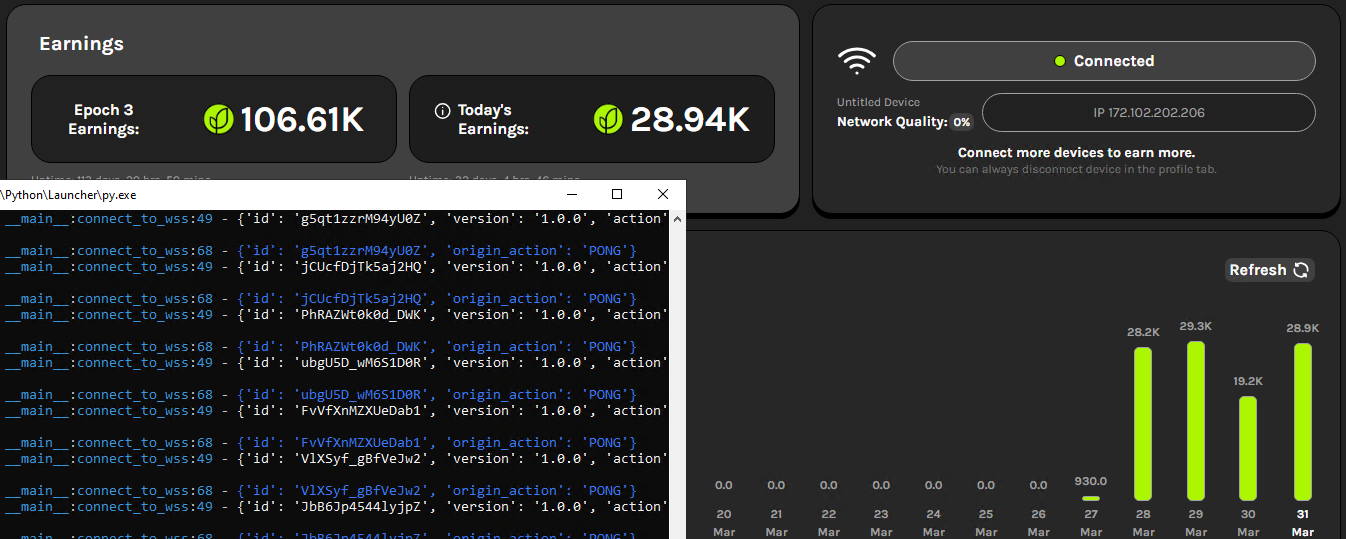Click the 28.2K value label
Viewport: 1346px width, 539px height.
(x=1143, y=332)
